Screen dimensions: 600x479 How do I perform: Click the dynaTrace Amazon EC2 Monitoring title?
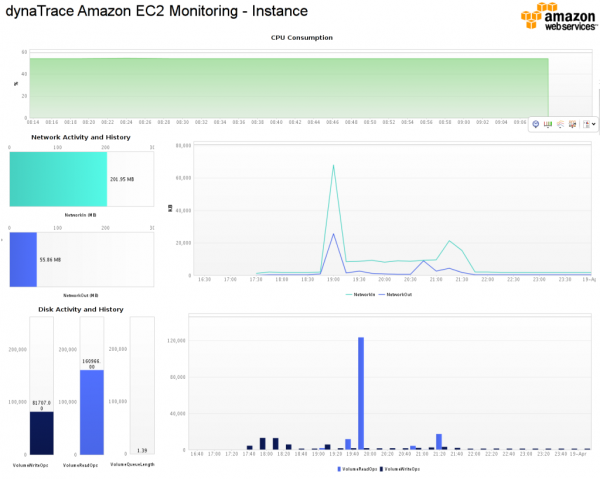pyautogui.click(x=157, y=11)
